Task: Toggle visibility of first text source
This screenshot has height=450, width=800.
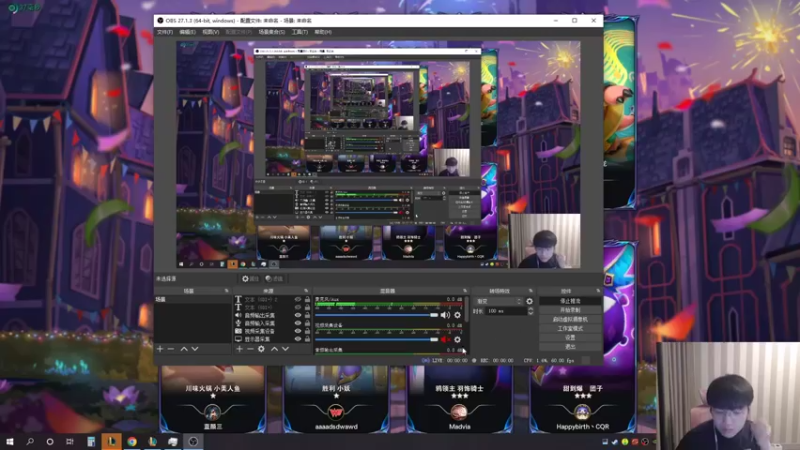Action: click(x=298, y=299)
